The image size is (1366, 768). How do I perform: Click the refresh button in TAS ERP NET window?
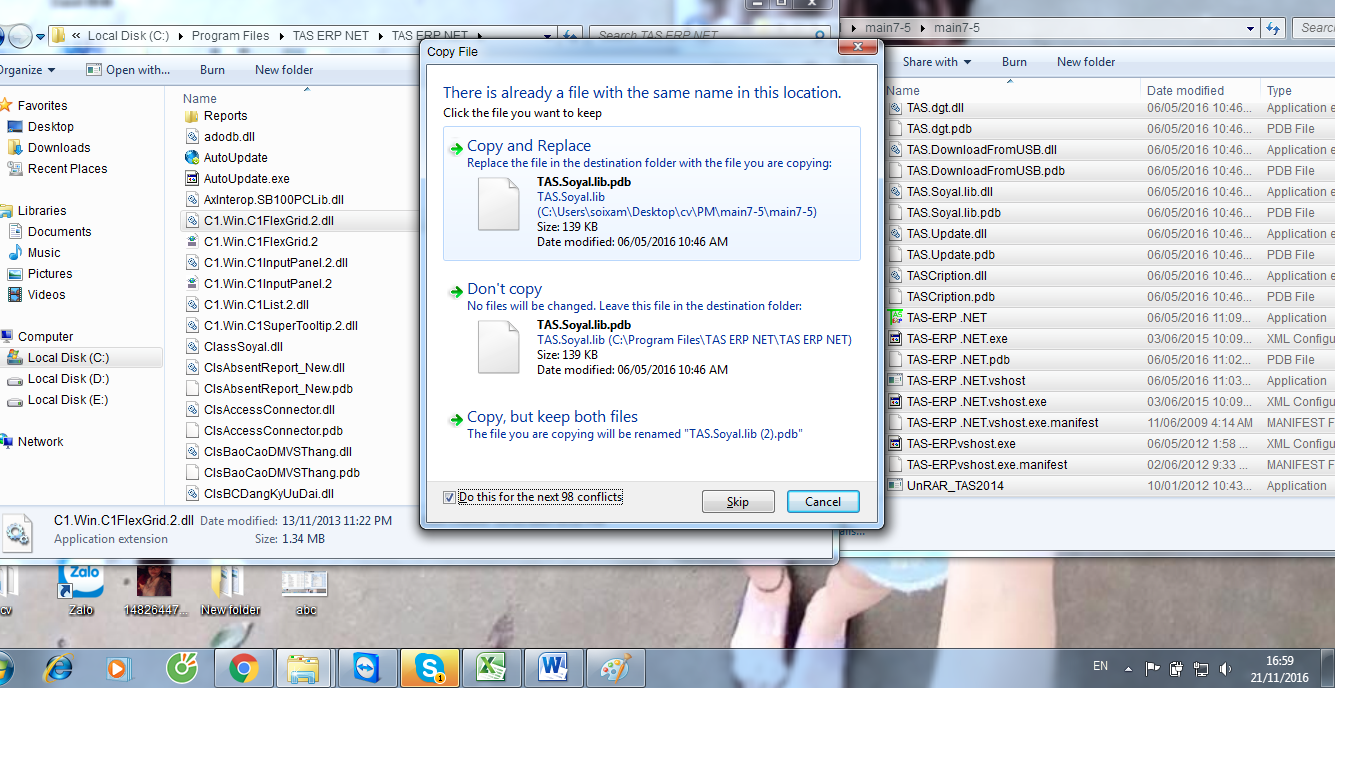[x=568, y=35]
